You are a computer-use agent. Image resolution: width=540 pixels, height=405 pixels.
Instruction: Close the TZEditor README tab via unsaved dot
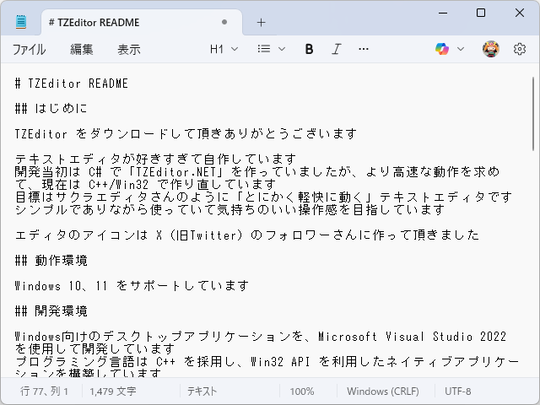(x=225, y=22)
